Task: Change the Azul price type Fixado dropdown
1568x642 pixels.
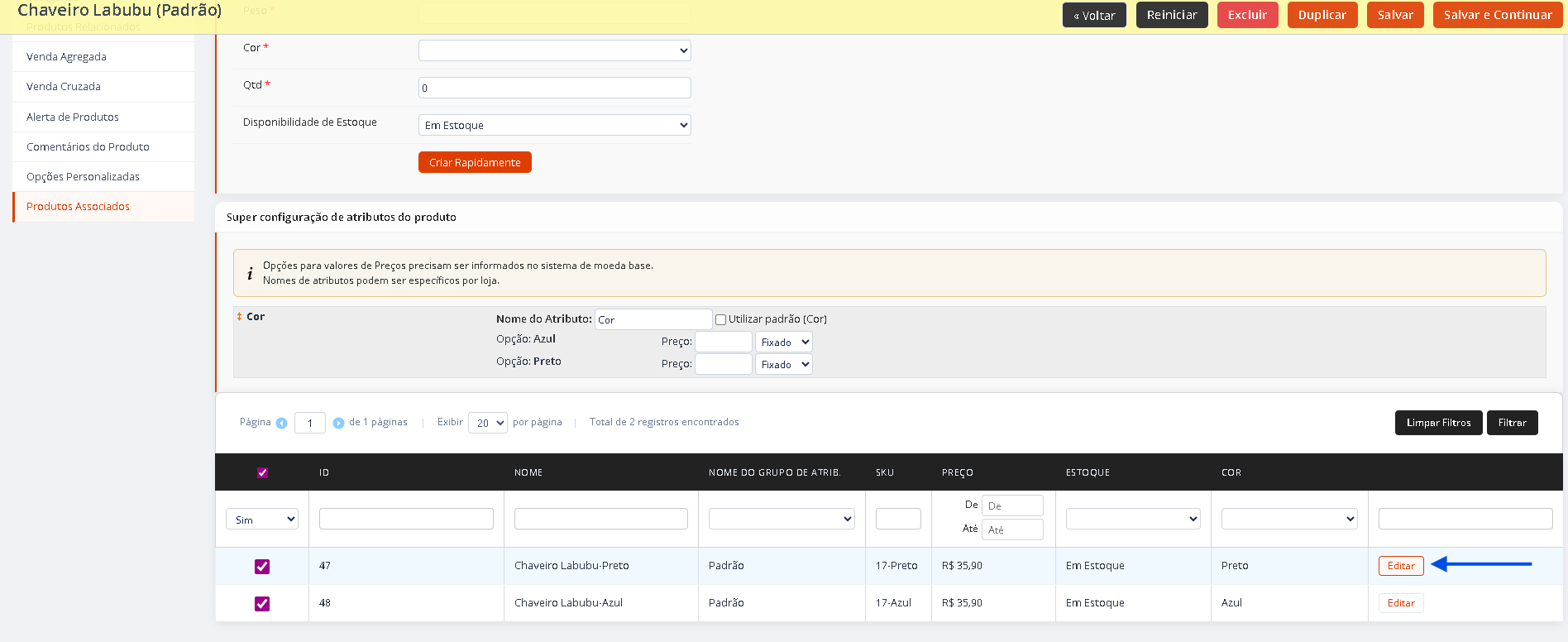Action: [784, 342]
